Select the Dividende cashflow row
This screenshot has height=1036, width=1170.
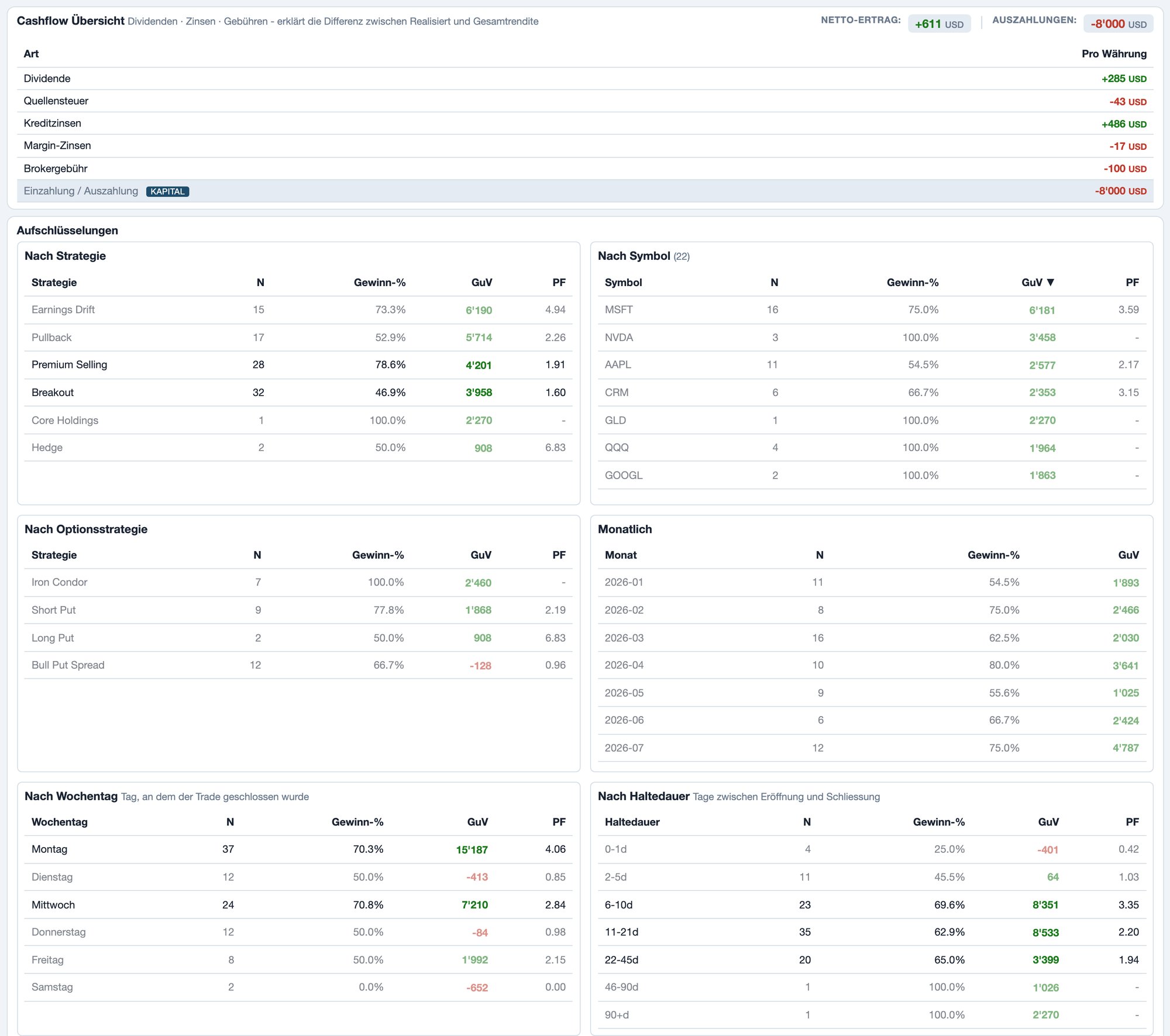[x=585, y=78]
